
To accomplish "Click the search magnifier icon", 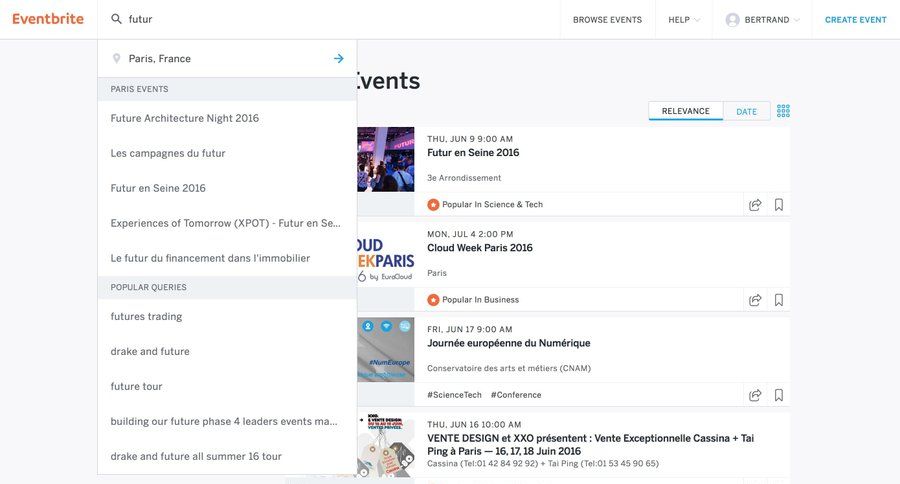I will 116,19.
